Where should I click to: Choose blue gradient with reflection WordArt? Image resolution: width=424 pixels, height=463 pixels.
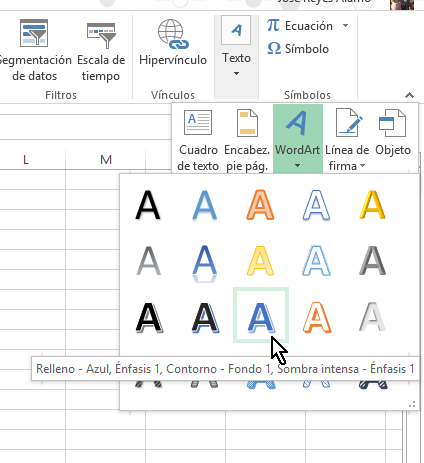tap(205, 263)
